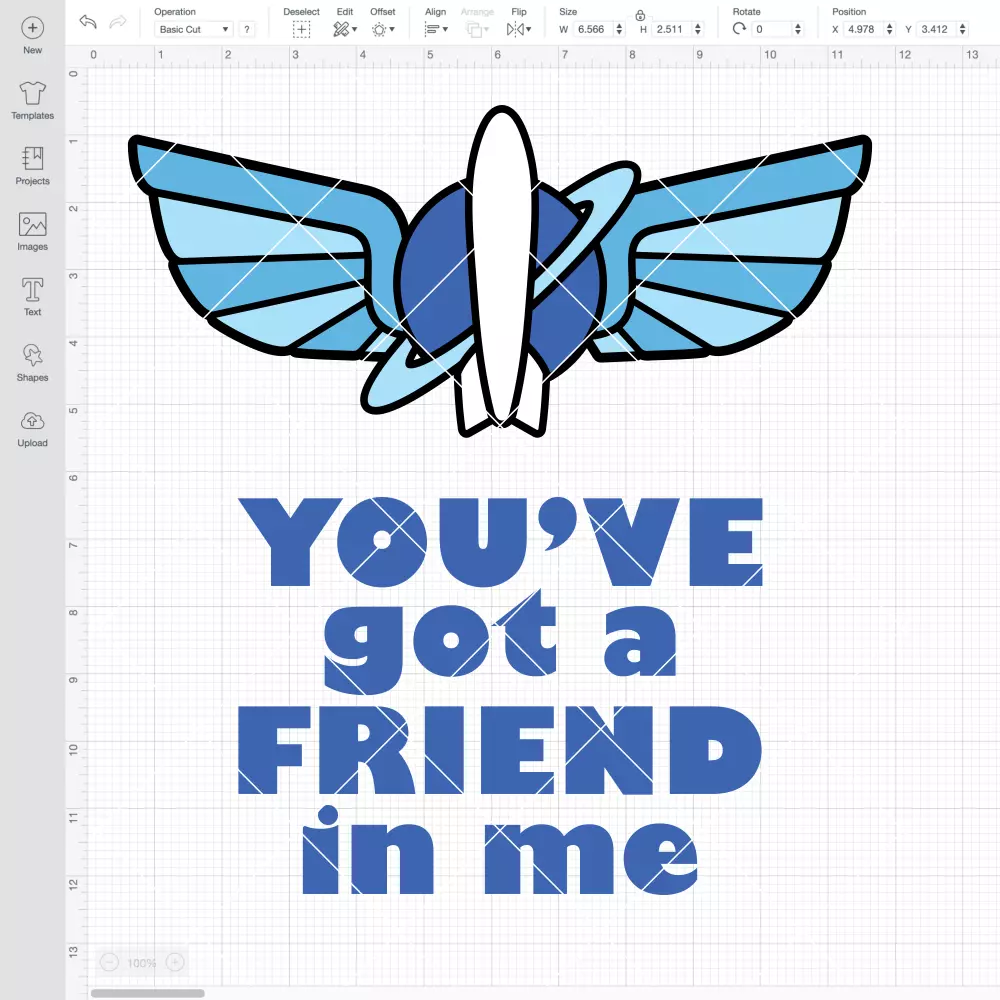Screen dimensions: 1000x1000
Task: Toggle the size aspect ratio lock
Action: tap(640, 15)
